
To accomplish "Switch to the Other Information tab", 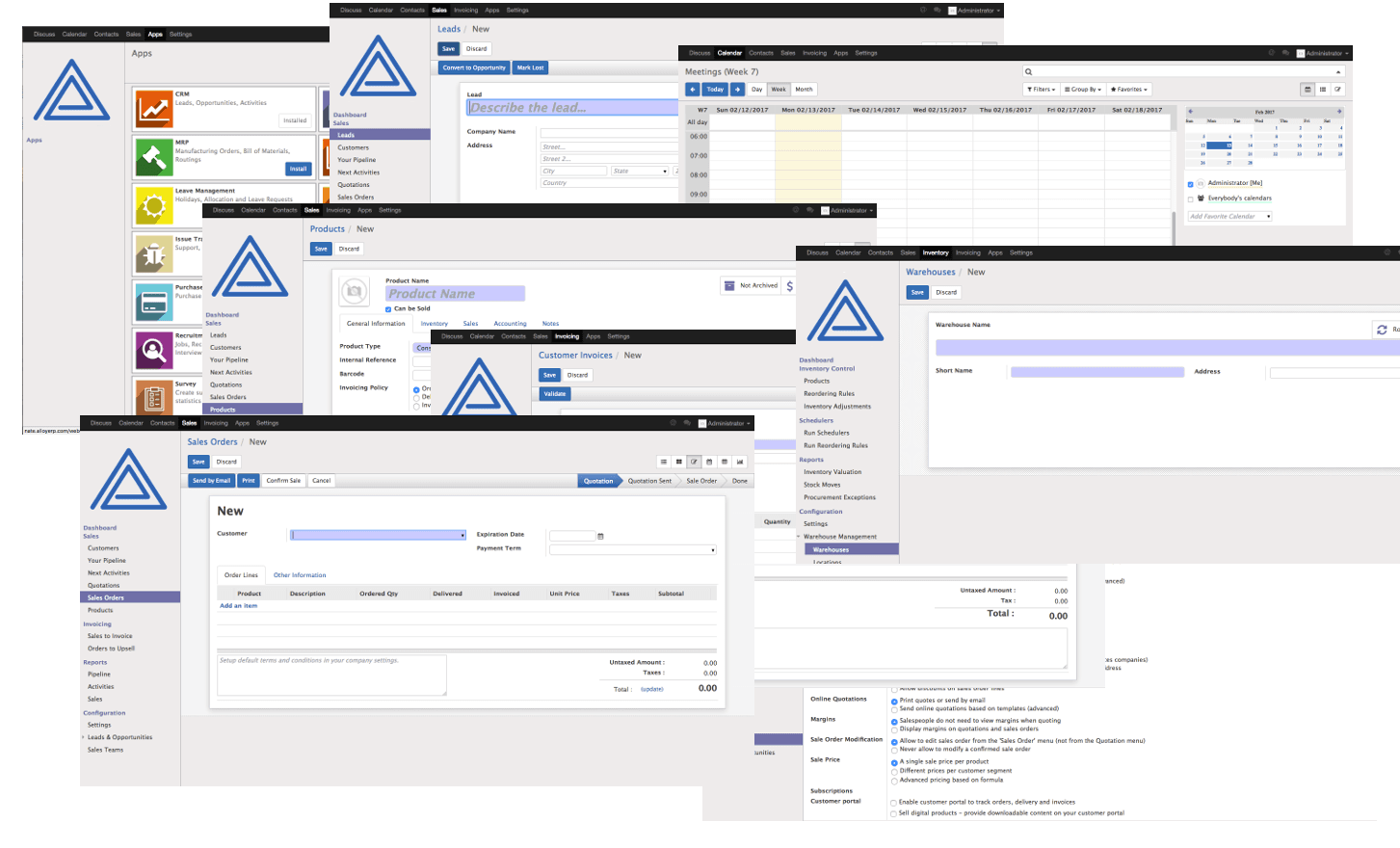I will tap(300, 575).
